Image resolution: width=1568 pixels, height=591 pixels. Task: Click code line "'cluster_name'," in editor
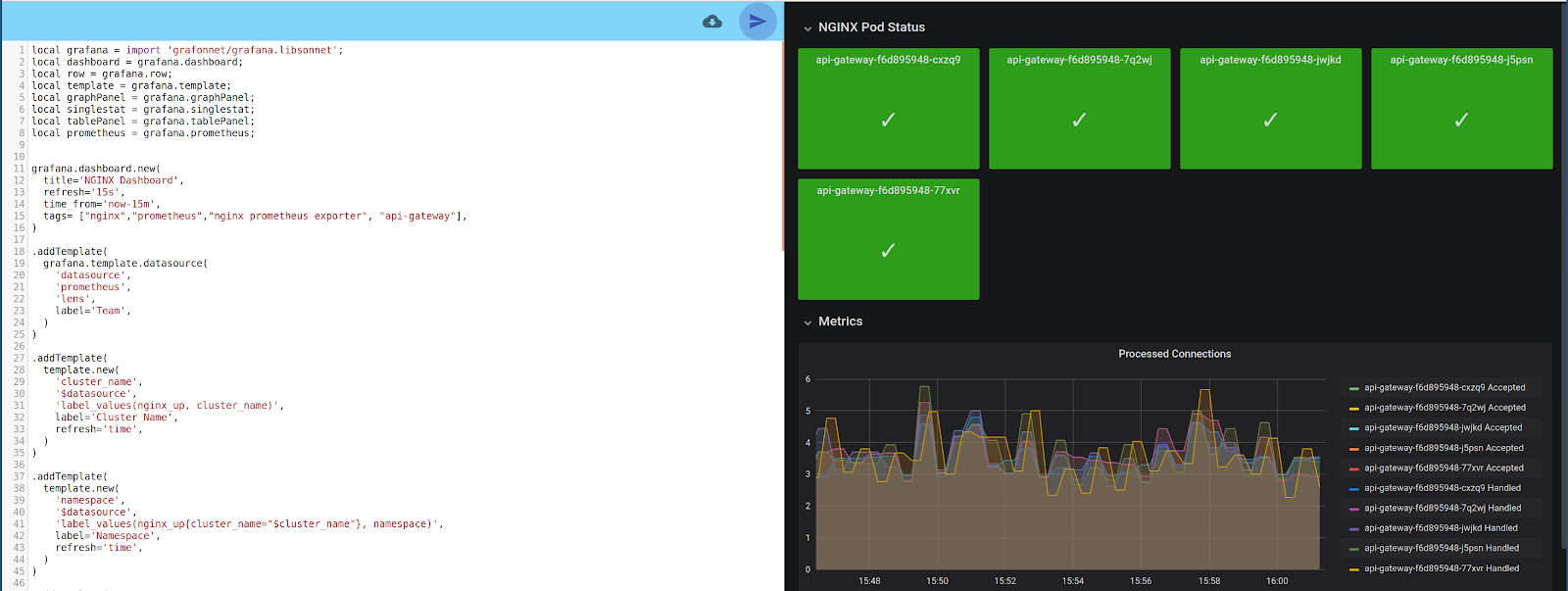[x=99, y=382]
